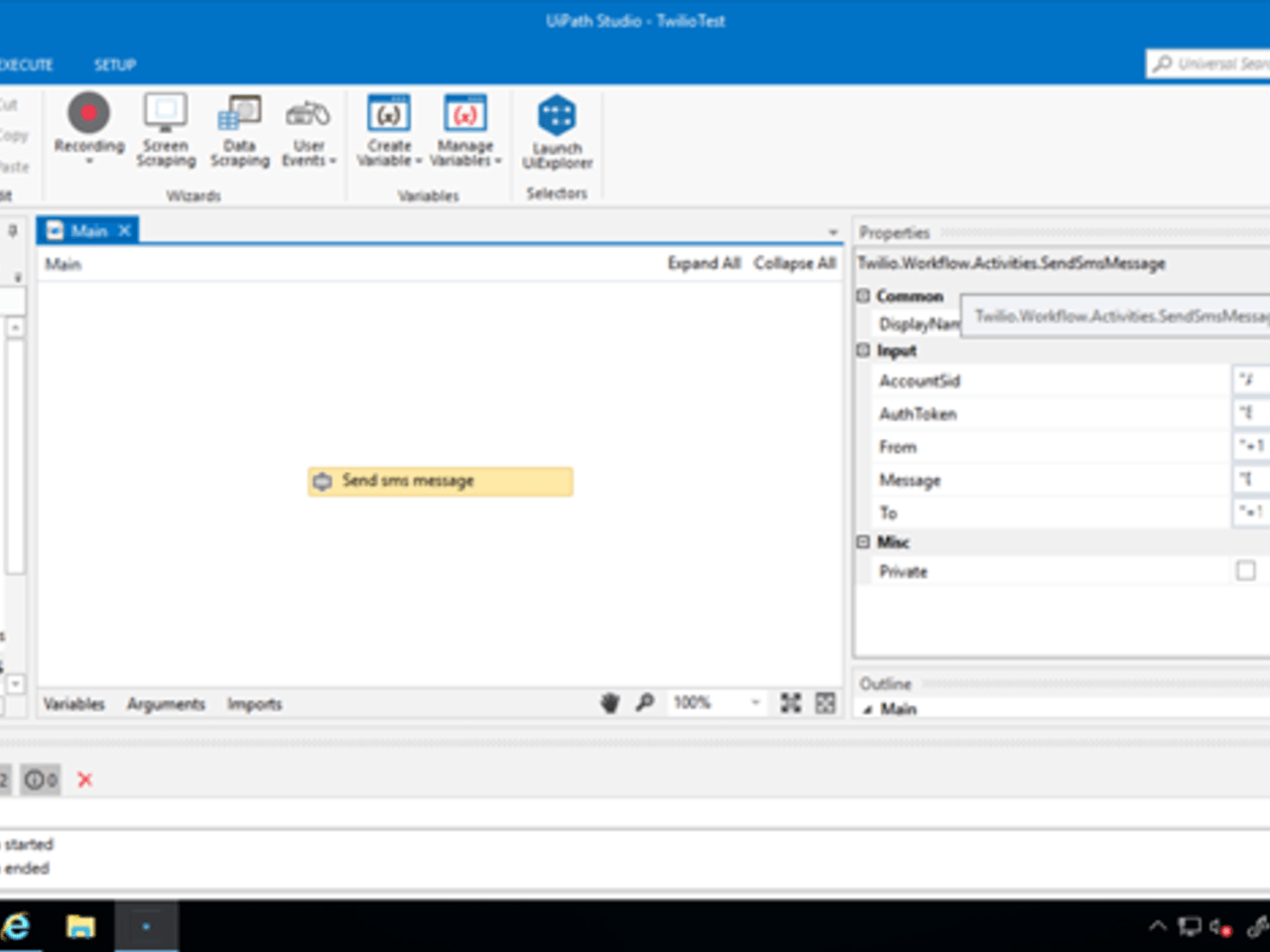Click the left panel scroll up arrow
Viewport: 1270px width, 952px height.
click(16, 327)
